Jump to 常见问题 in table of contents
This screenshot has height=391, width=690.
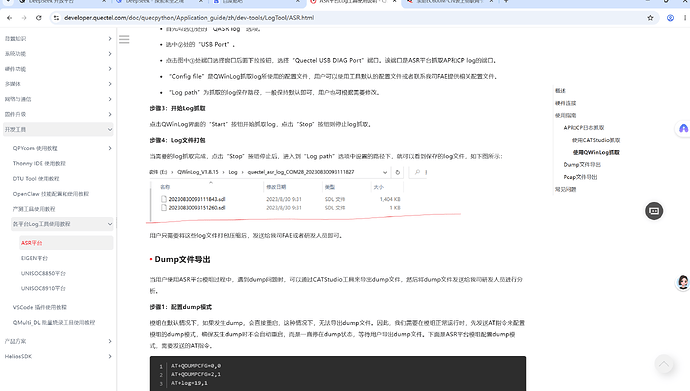point(565,189)
